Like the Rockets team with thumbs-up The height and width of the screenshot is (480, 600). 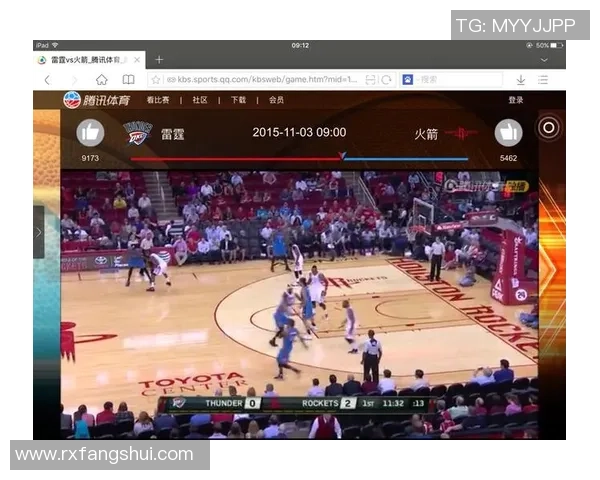508,132
